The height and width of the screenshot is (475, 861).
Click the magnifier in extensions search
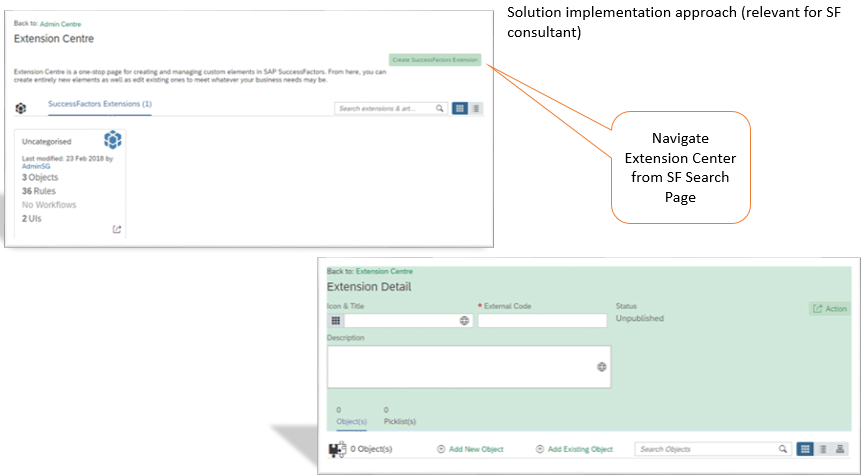coord(440,109)
